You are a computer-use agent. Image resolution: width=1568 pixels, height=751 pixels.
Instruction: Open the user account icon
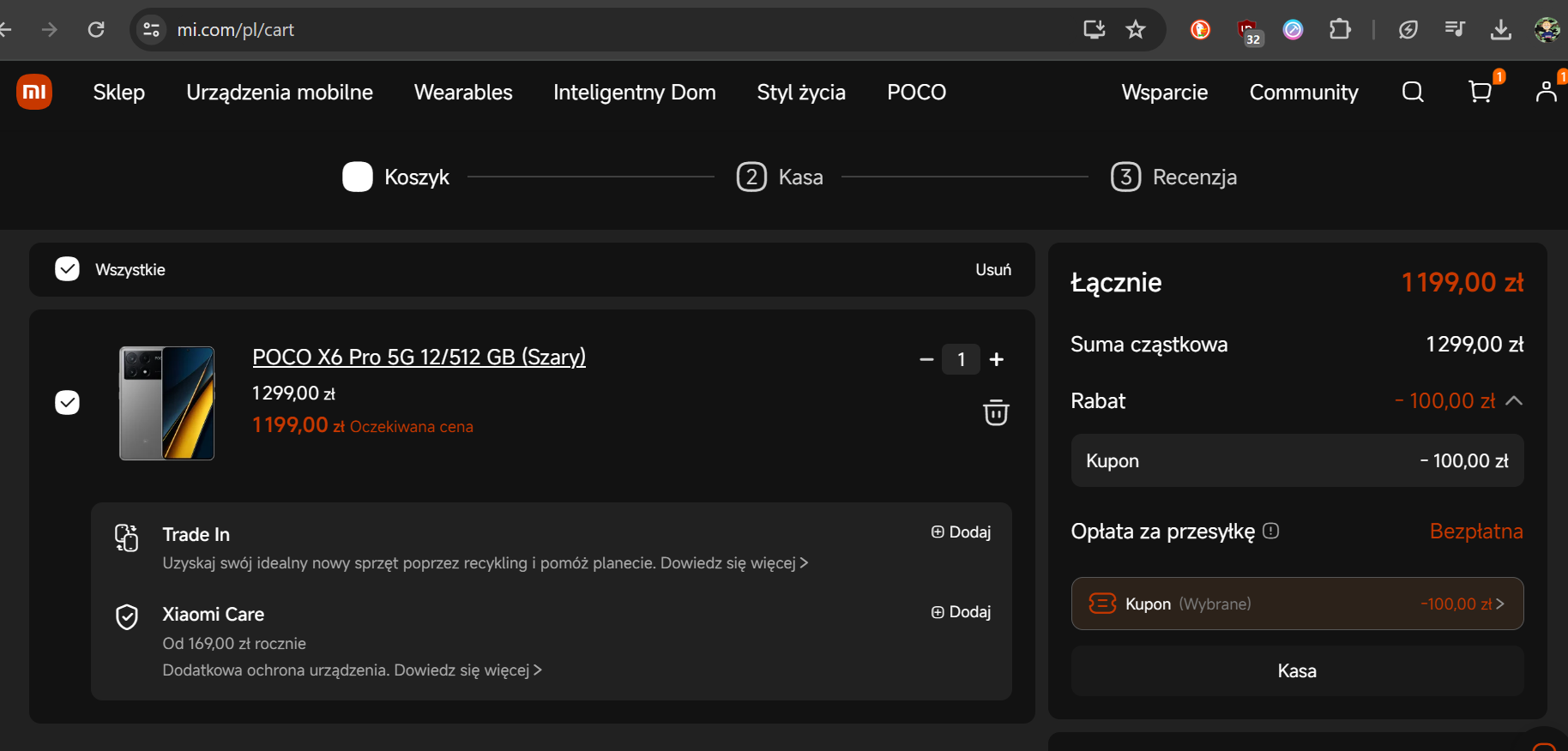[1546, 92]
